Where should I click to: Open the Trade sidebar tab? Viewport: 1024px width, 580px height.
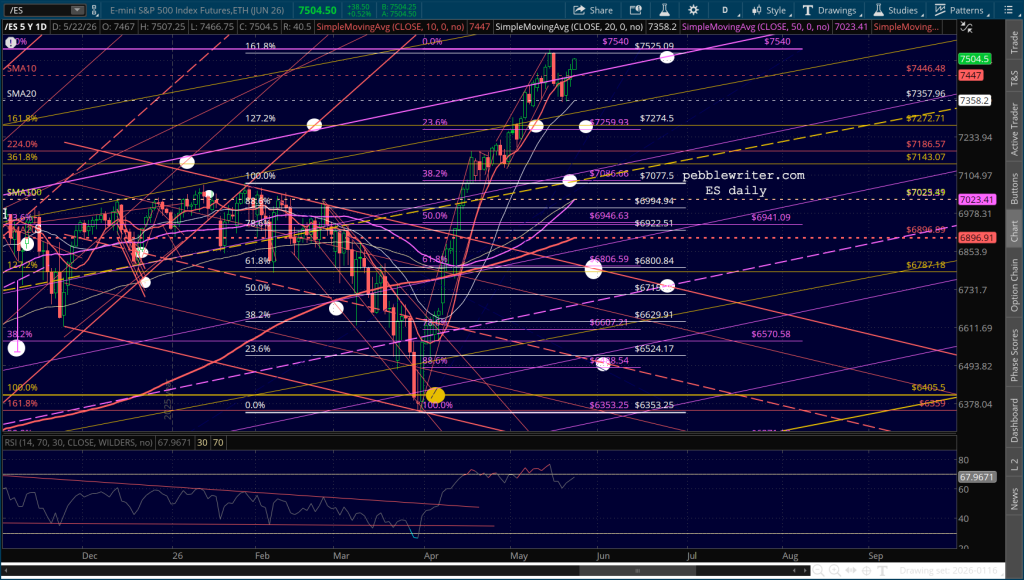[1014, 42]
